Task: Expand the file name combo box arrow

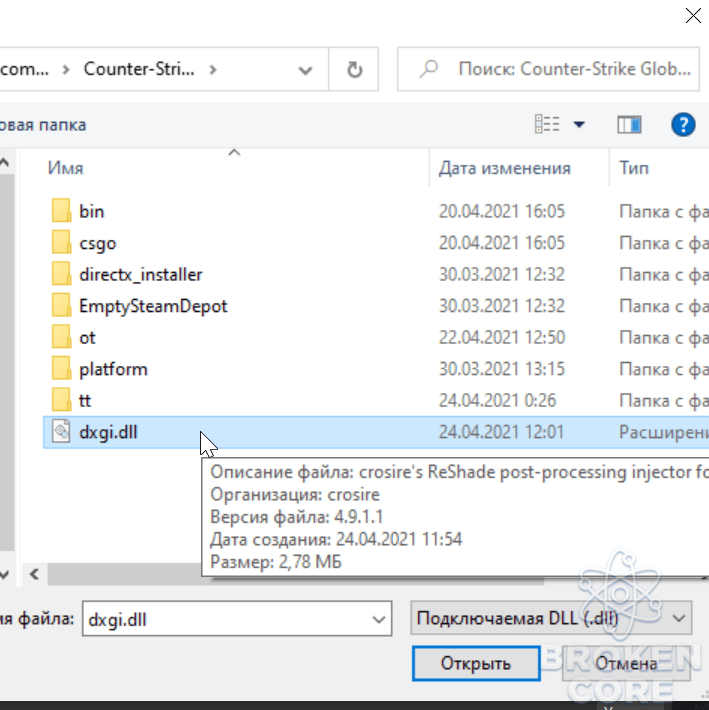Action: 378,619
